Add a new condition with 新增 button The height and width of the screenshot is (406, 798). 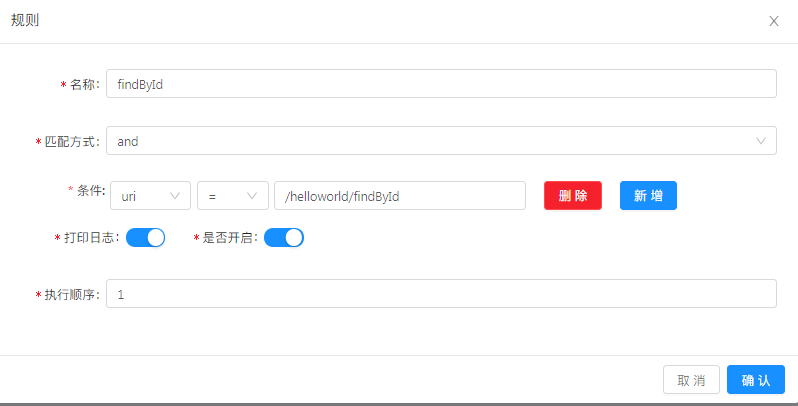pyautogui.click(x=648, y=195)
